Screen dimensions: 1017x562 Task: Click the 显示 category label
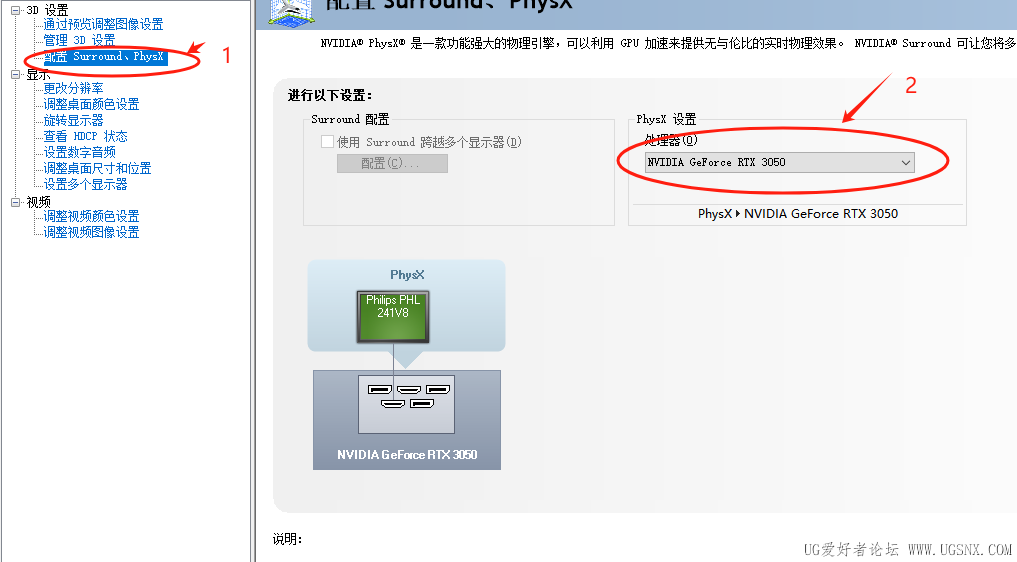pos(38,75)
